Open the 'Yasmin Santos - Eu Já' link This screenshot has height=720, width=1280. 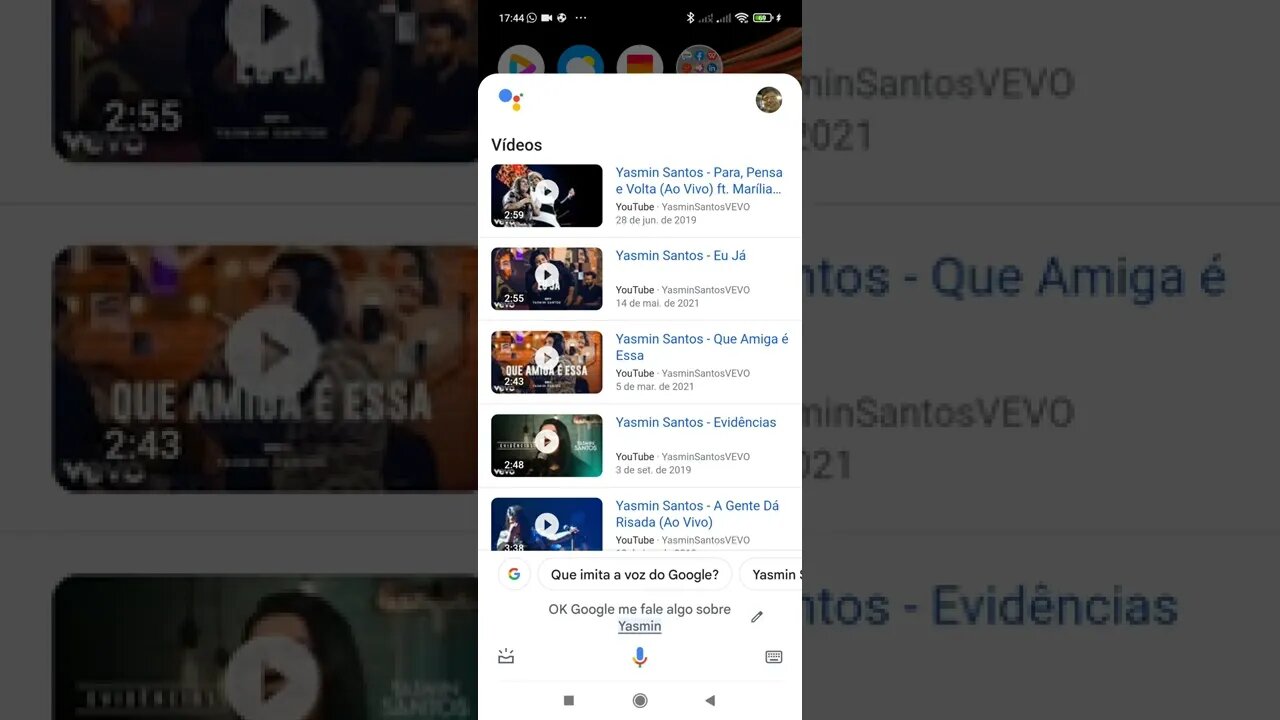pyautogui.click(x=681, y=256)
